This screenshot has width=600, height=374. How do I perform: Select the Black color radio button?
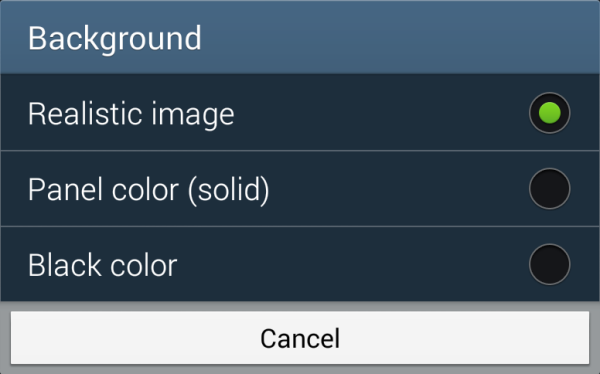(x=549, y=265)
